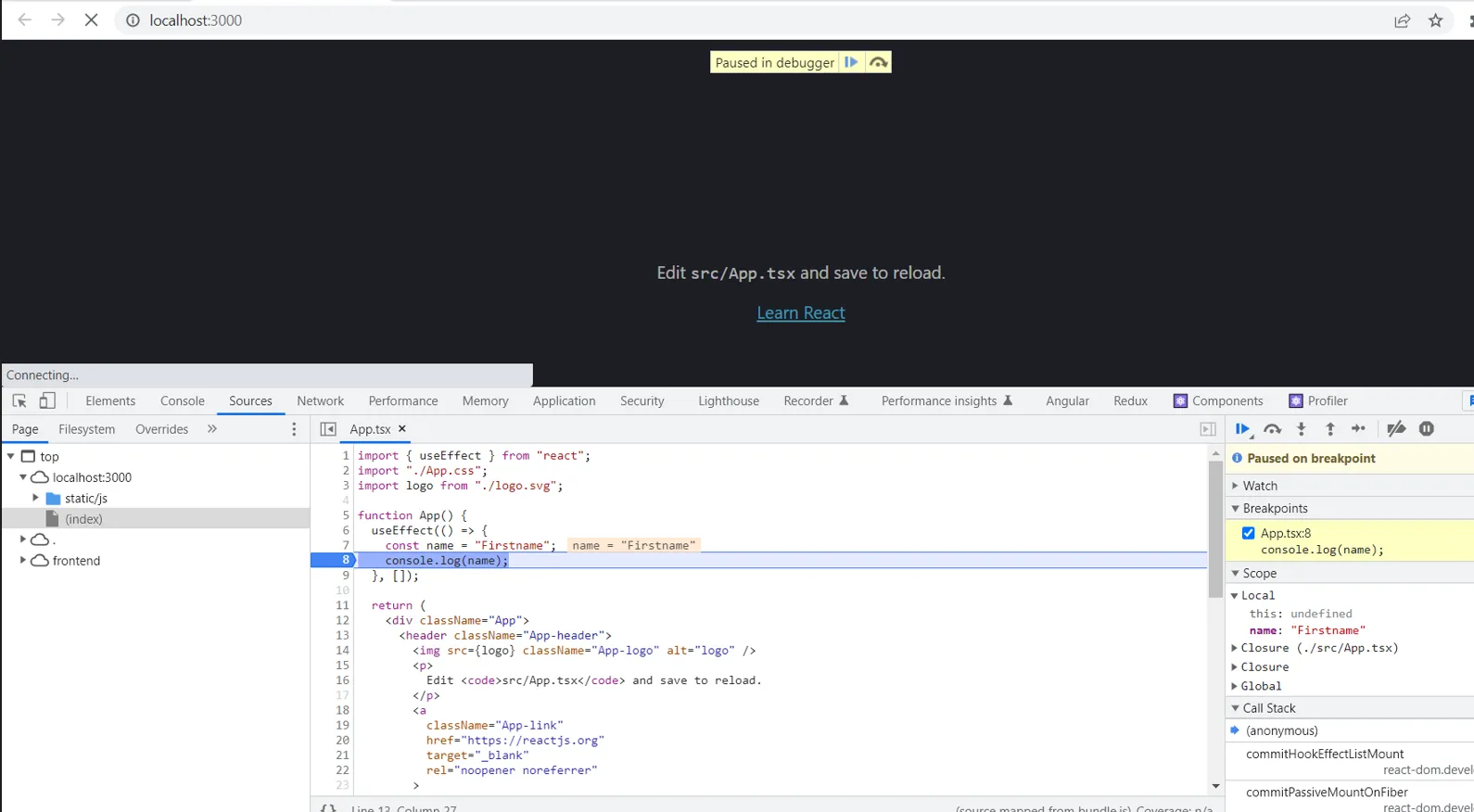Expand Closure (./src/App.tsx) scope
Image resolution: width=1474 pixels, height=812 pixels.
tap(1235, 648)
